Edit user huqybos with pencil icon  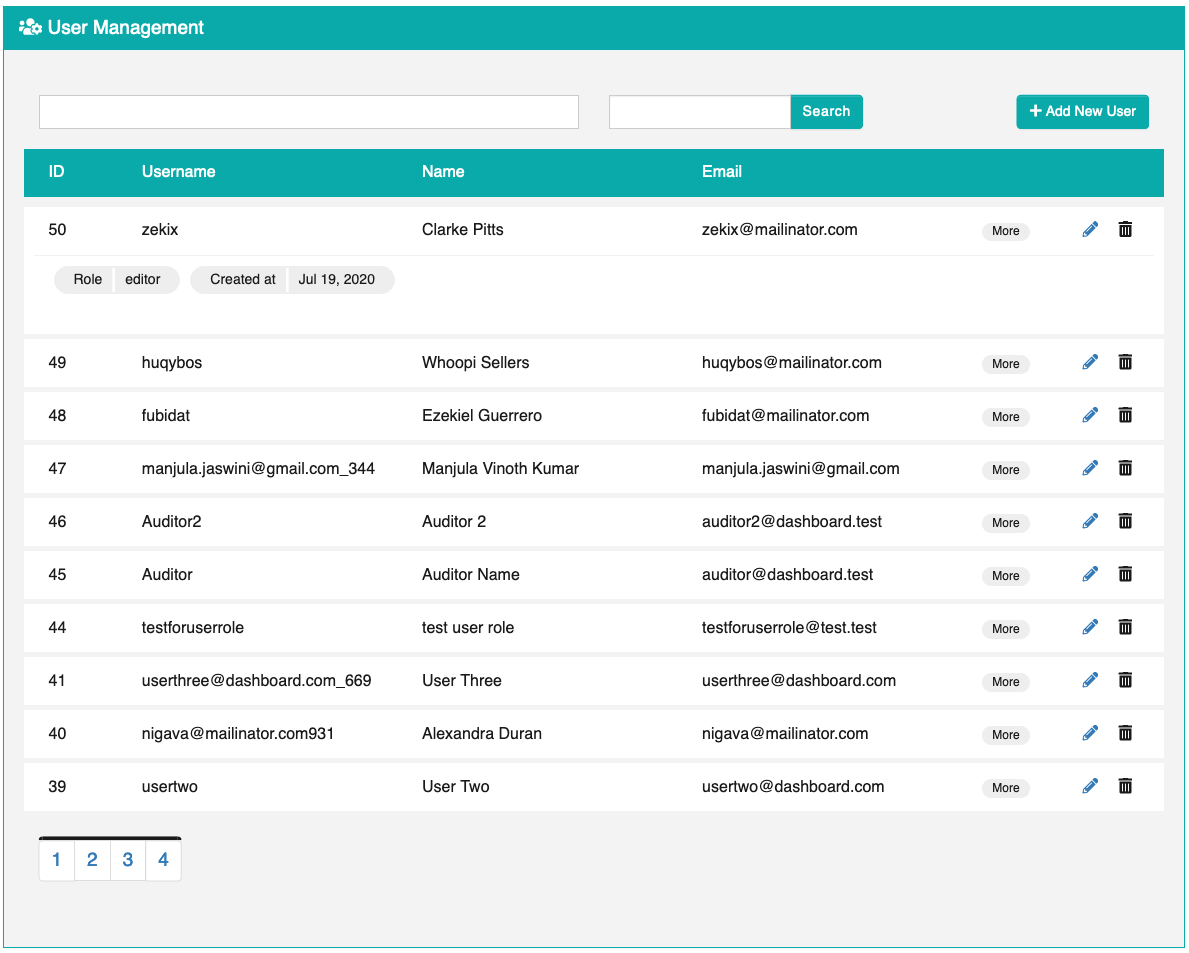click(1090, 362)
